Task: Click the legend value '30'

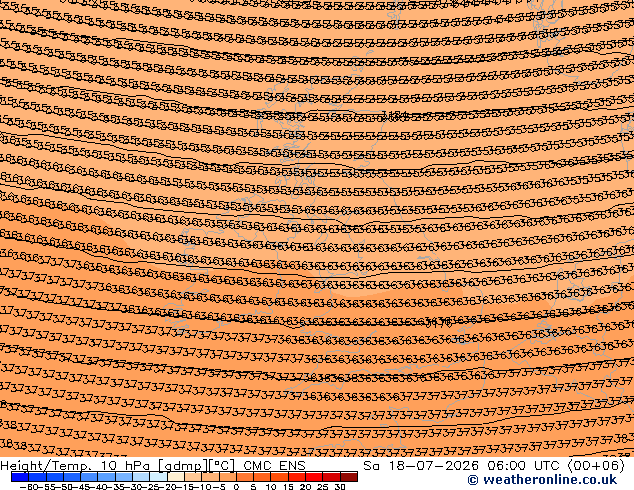Action: click(340, 487)
